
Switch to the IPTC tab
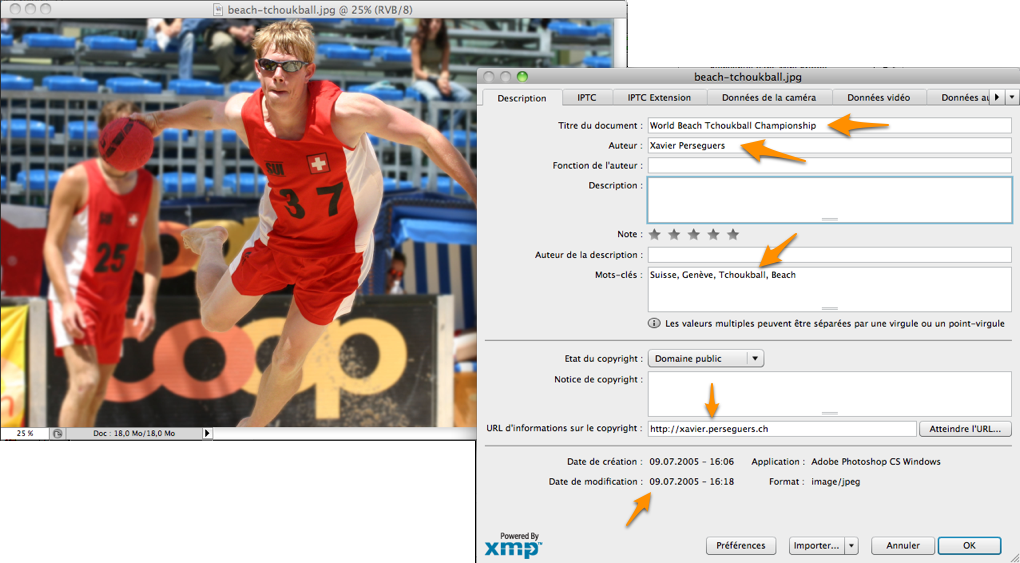[x=584, y=98]
